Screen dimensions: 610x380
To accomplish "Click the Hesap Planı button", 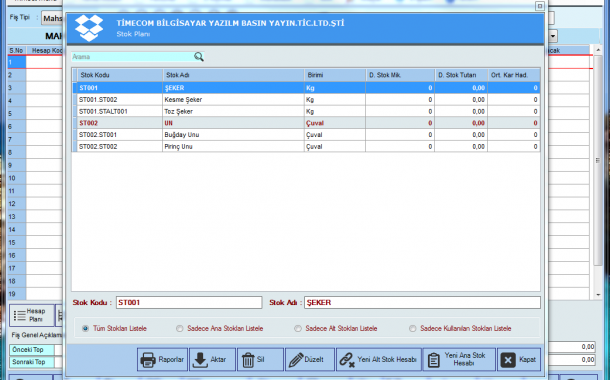I will [x=32, y=315].
